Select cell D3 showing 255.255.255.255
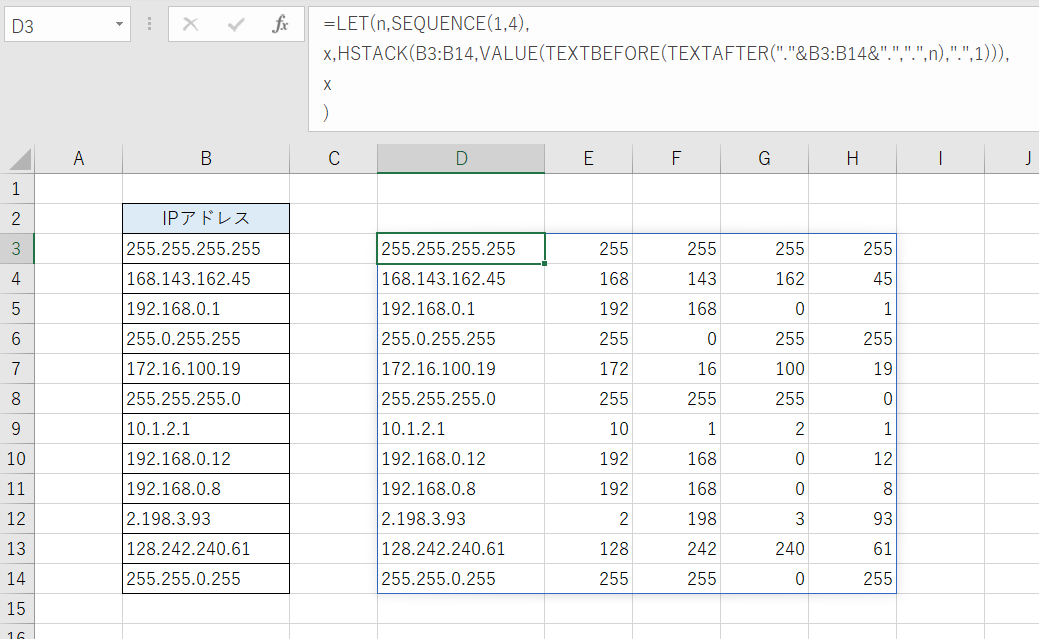Viewport: 1039px width, 639px height. (x=460, y=248)
